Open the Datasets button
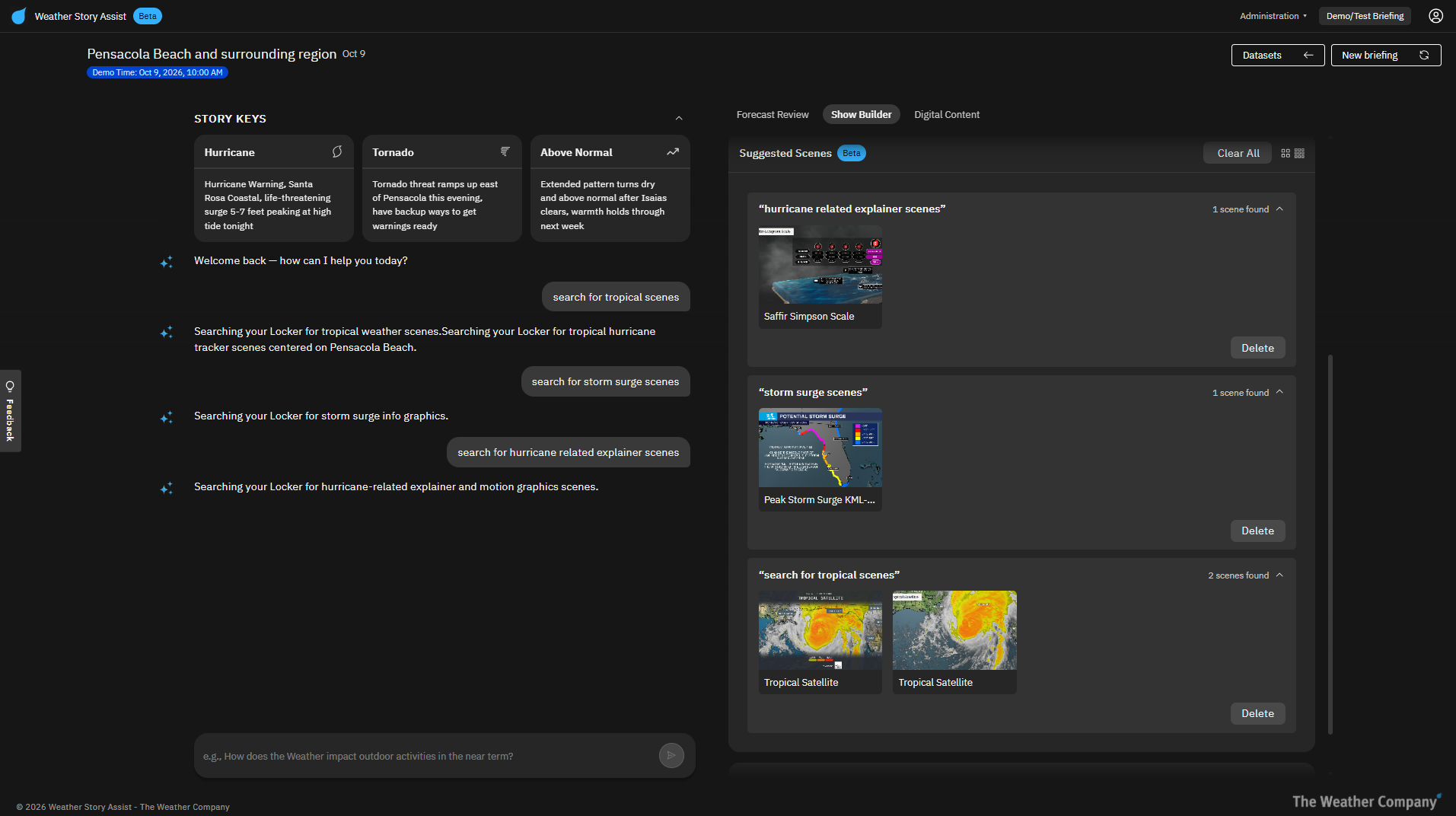This screenshot has width=1456, height=816. pyautogui.click(x=1278, y=55)
